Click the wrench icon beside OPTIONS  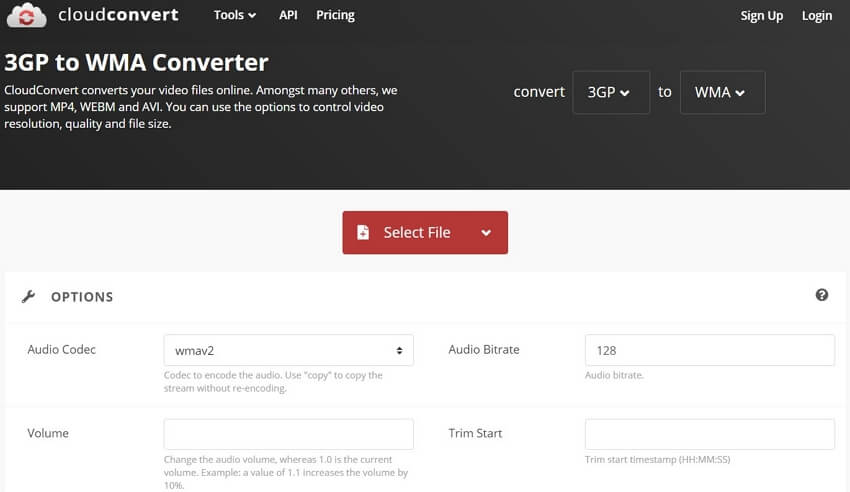[x=28, y=296]
